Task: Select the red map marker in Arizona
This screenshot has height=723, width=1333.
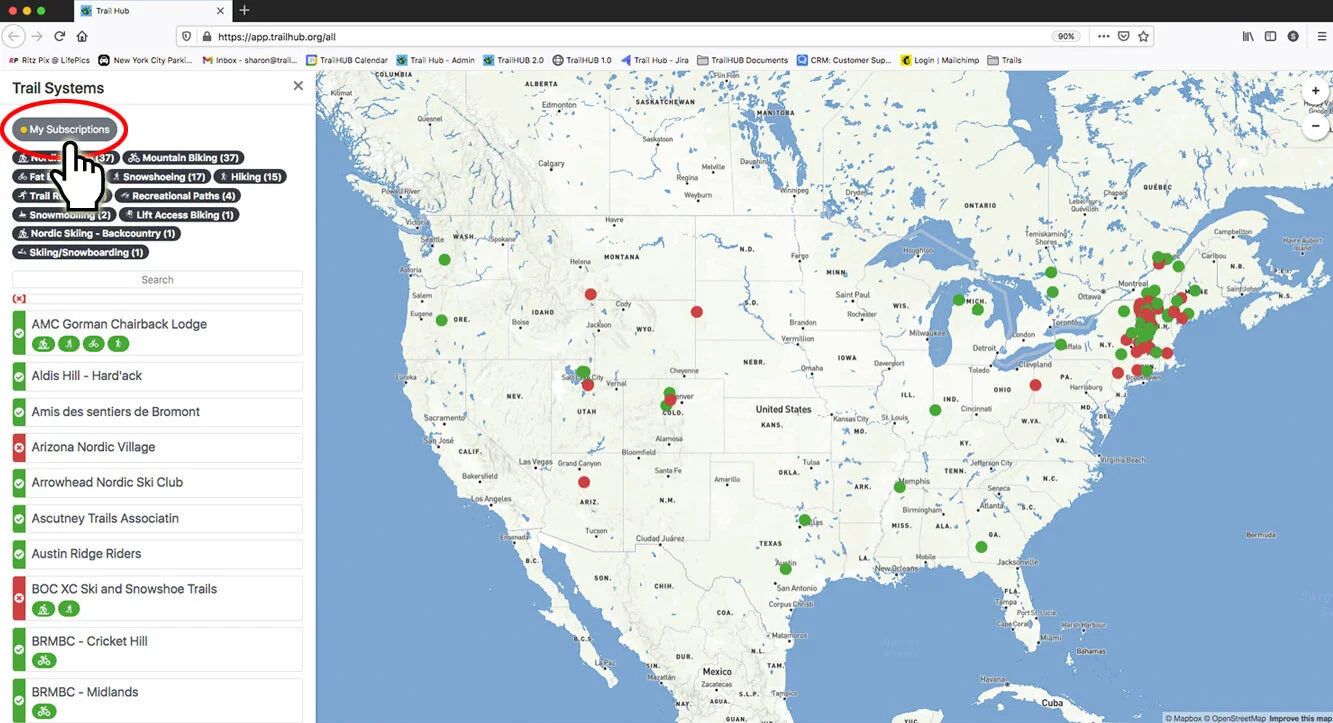Action: click(x=584, y=482)
